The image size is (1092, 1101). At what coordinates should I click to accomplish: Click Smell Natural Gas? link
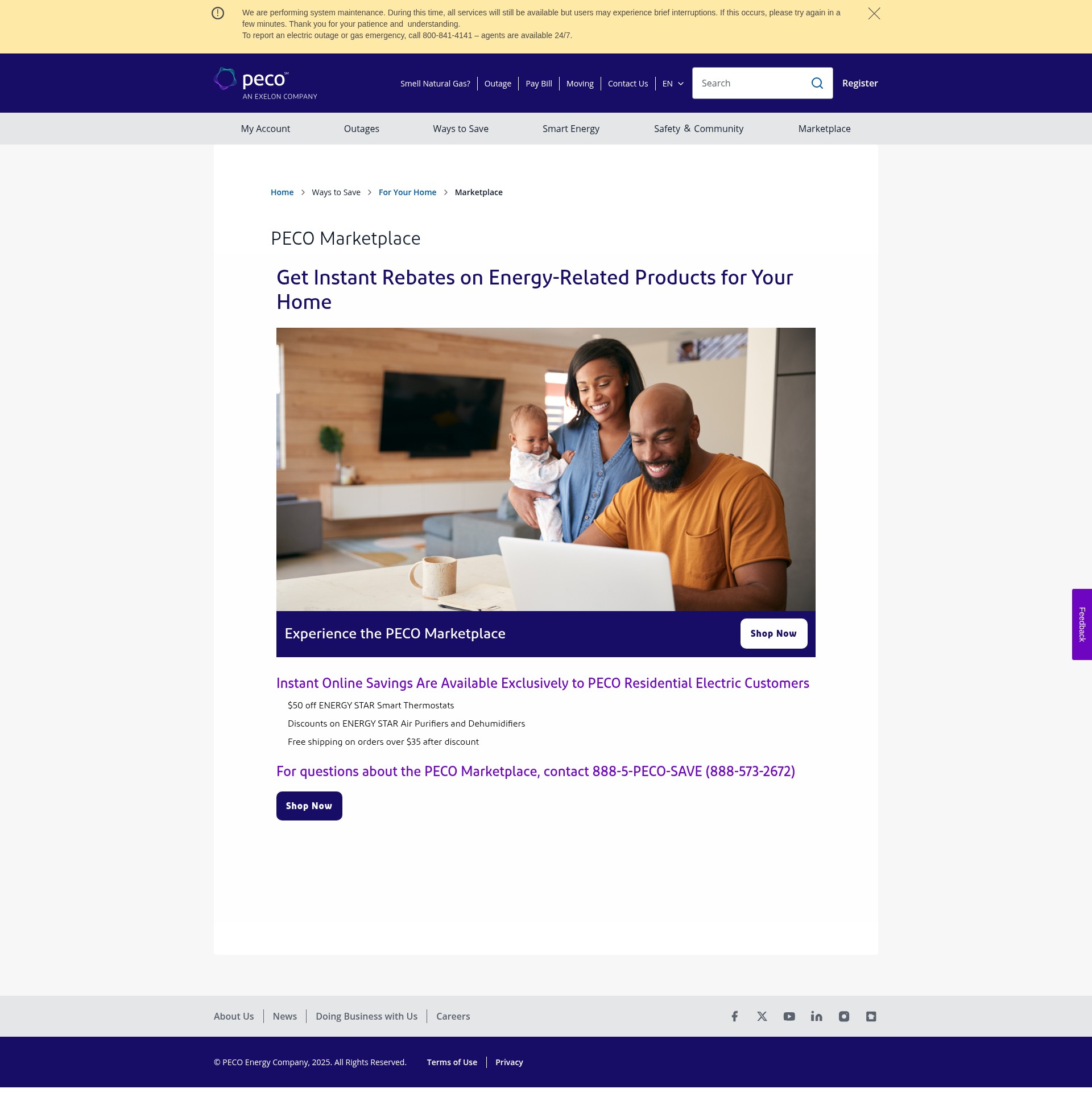(435, 84)
